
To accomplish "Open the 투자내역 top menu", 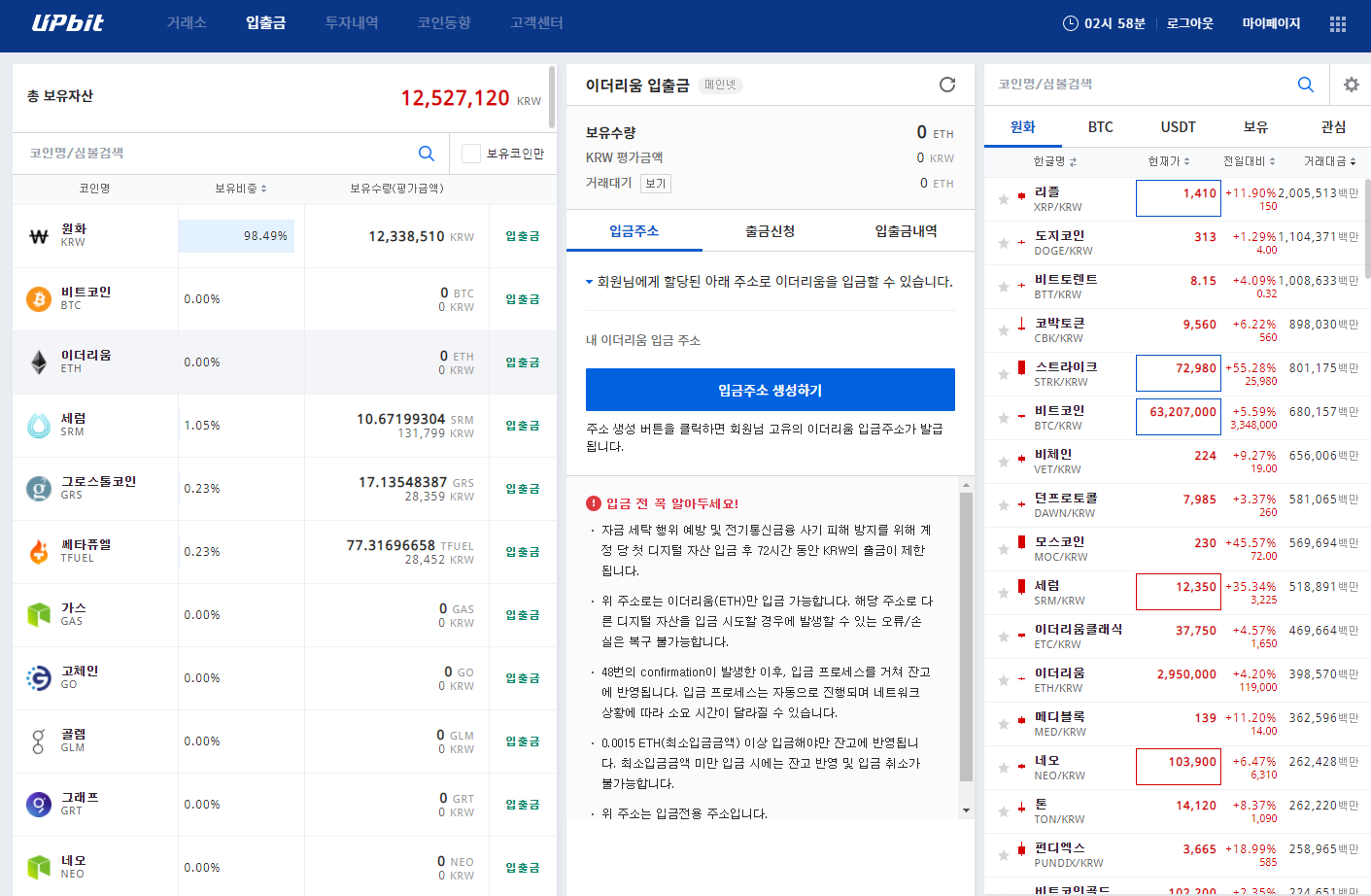I will pyautogui.click(x=352, y=22).
